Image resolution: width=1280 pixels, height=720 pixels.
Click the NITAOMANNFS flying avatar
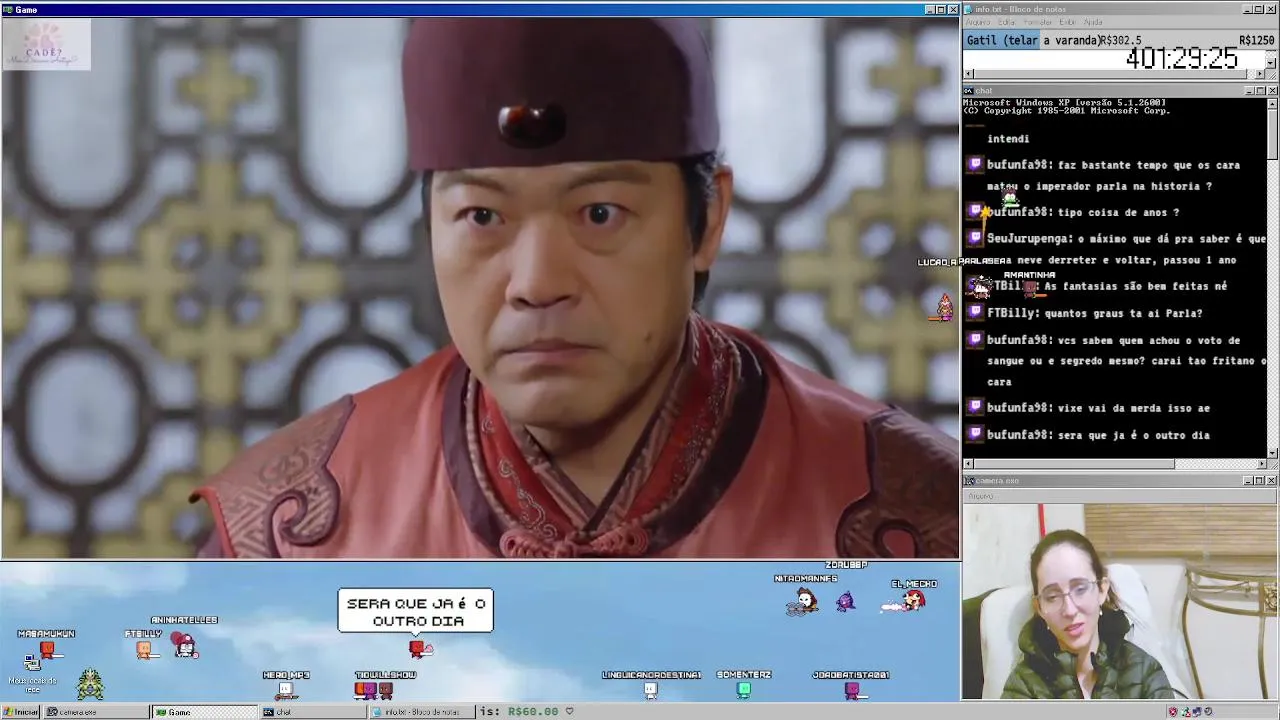click(x=804, y=600)
